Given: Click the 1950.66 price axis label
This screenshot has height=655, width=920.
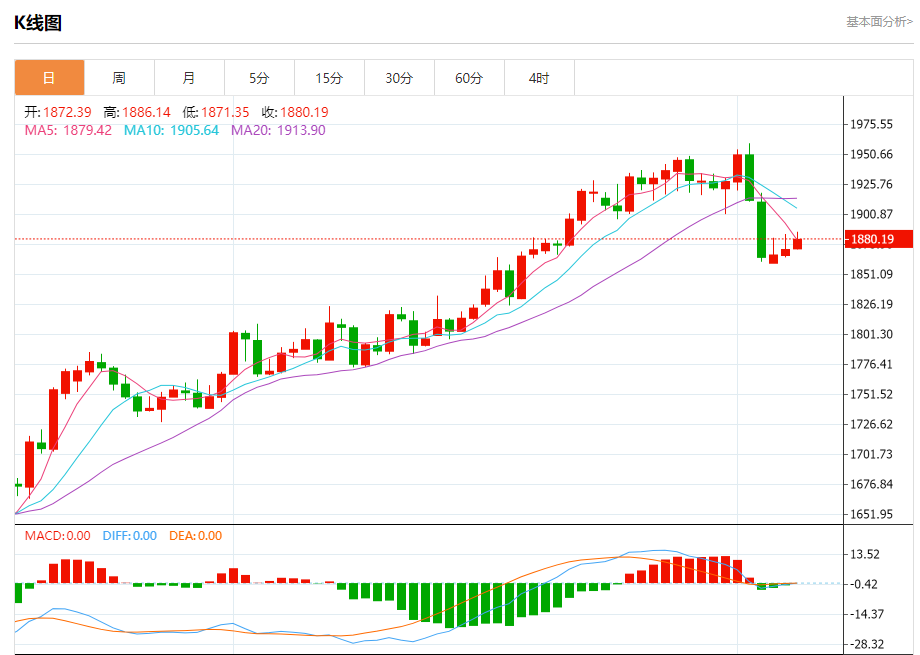Looking at the screenshot, I should 872,154.
